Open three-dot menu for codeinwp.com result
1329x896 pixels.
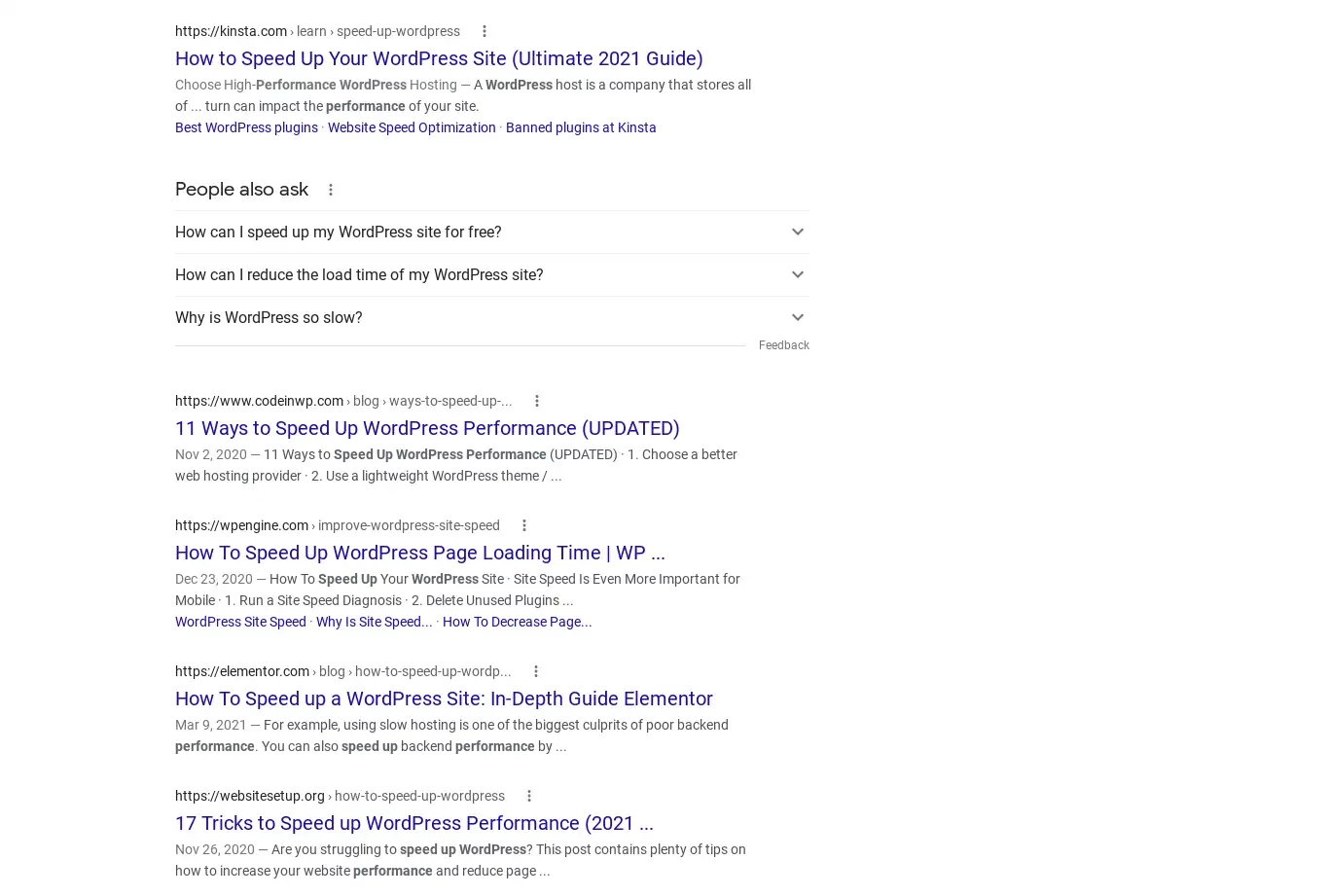537,401
